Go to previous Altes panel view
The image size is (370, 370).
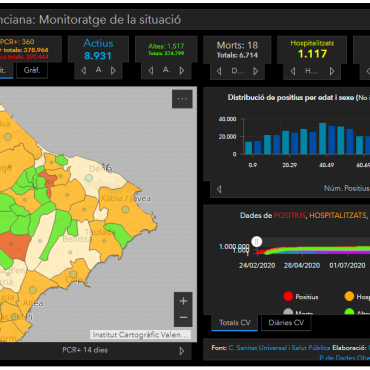(151, 70)
